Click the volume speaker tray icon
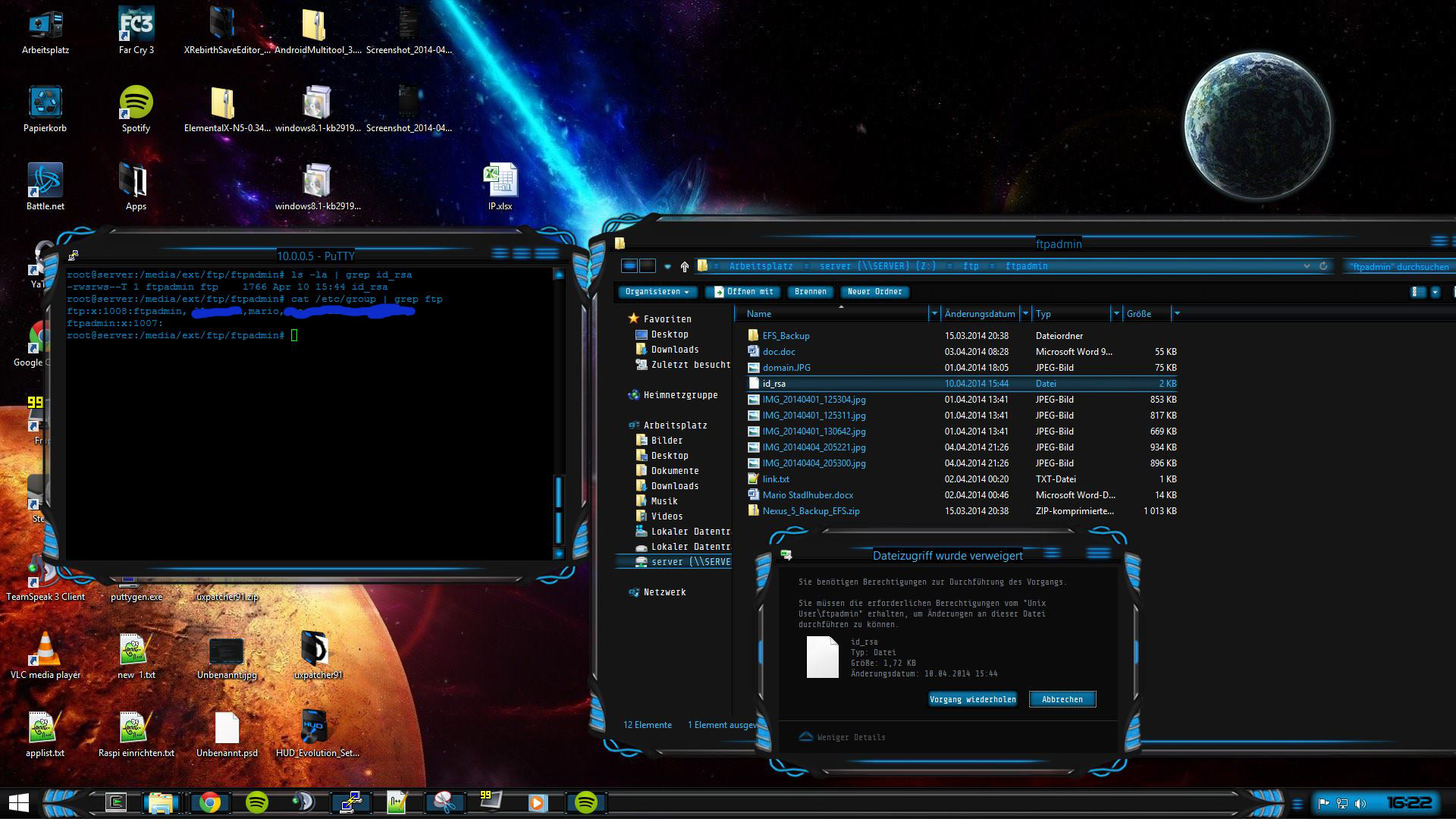 click(1360, 803)
